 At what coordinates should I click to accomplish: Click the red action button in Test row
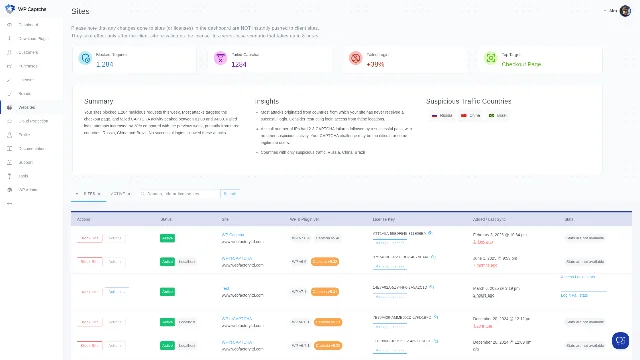(89, 292)
